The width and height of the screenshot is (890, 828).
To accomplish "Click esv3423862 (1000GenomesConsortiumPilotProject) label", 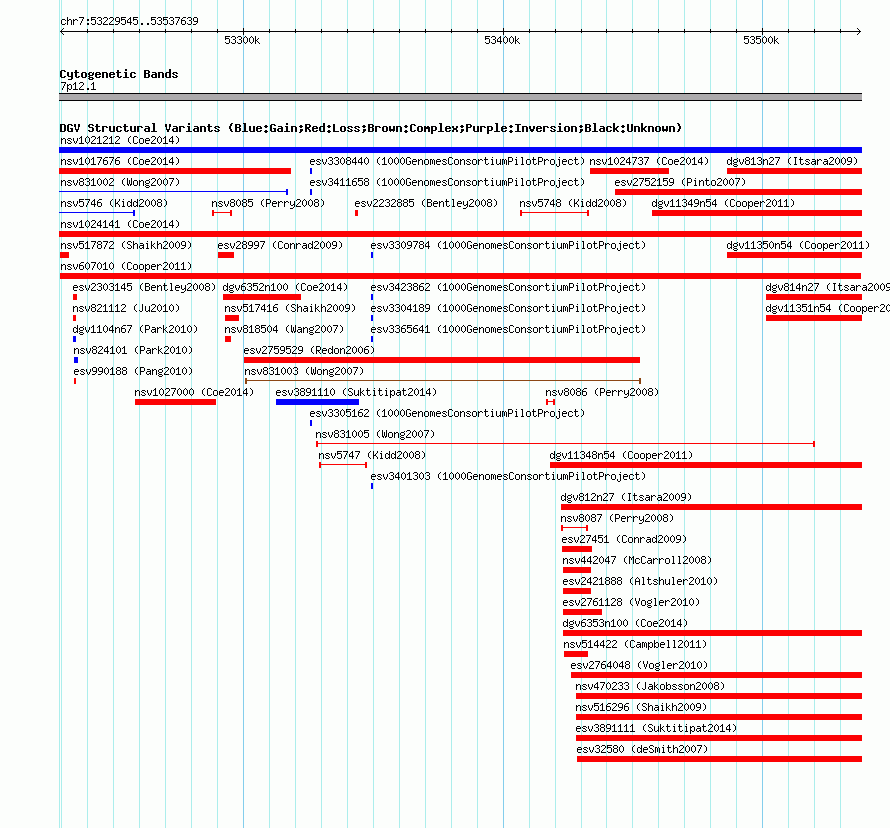I will coord(509,287).
